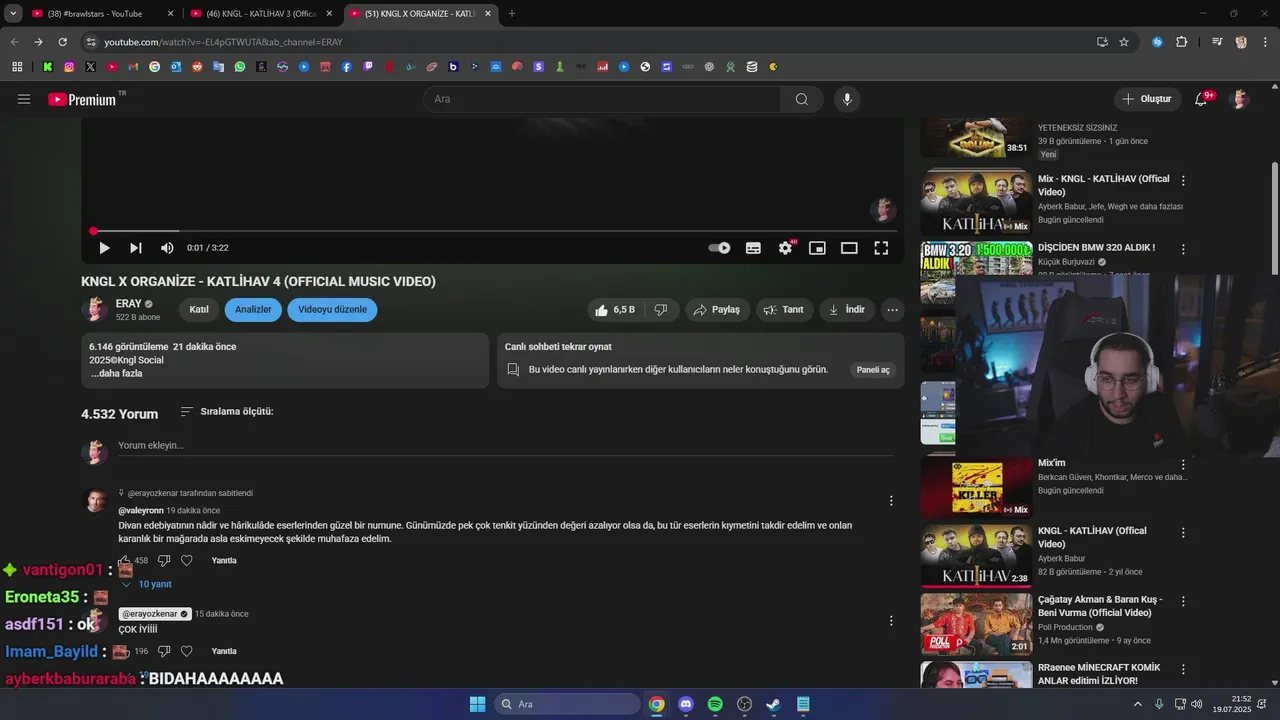Heart @valeyronn's pinned comment

(x=186, y=561)
